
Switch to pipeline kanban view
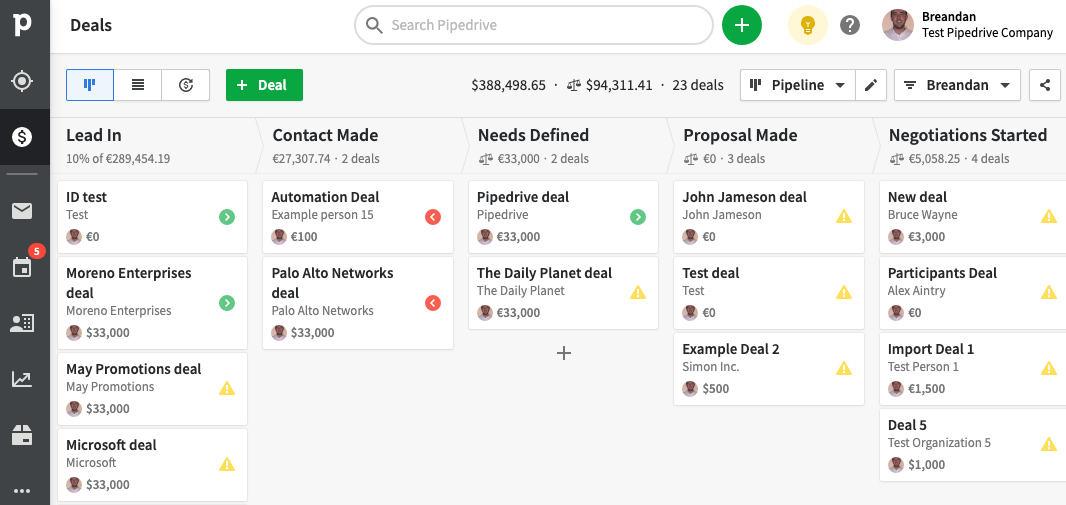coord(90,85)
